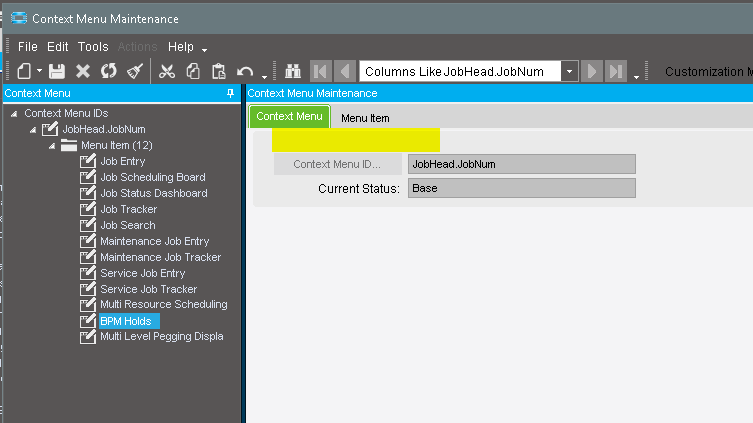This screenshot has height=423, width=753.
Task: Select Multi Resource Scheduling tree item
Action: 164,304
